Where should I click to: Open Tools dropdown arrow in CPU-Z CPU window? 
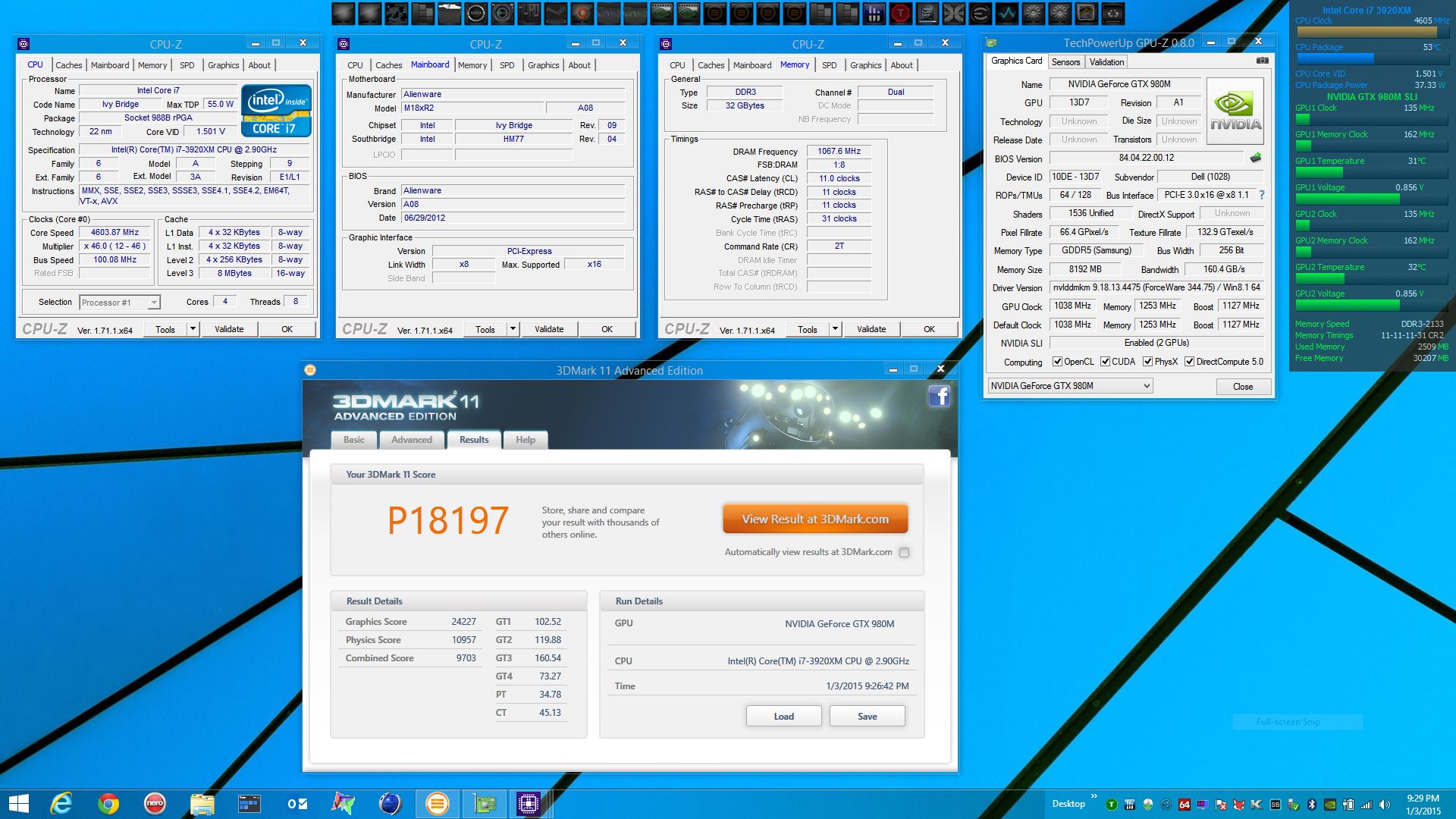[x=193, y=329]
